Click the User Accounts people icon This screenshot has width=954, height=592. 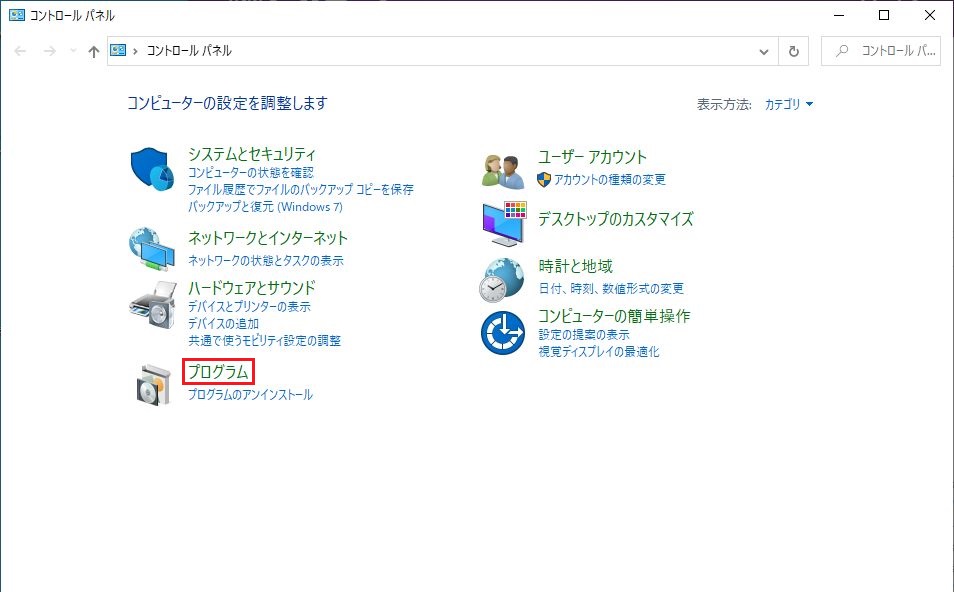pyautogui.click(x=503, y=171)
